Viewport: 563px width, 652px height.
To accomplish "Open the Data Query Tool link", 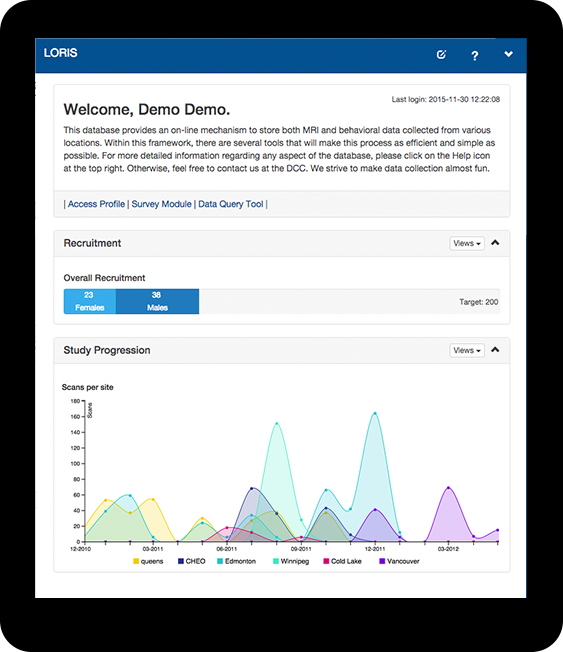I will click(x=231, y=204).
